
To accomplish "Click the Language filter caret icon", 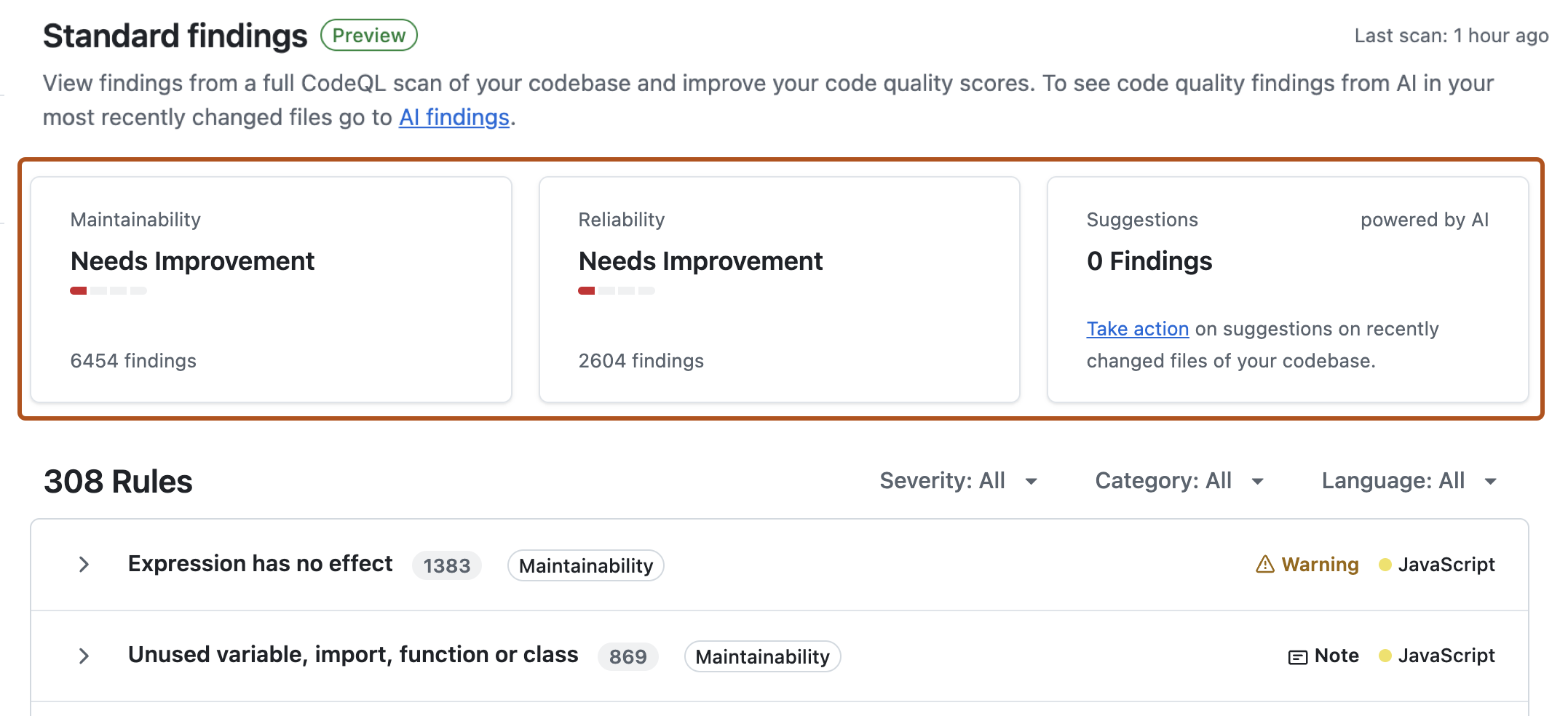I will pos(1490,481).
